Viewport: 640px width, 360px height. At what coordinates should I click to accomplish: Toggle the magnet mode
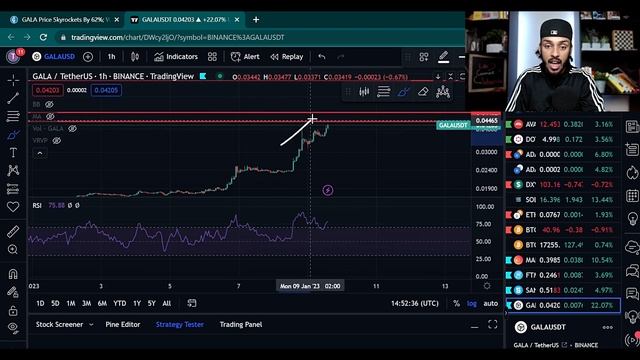click(13, 274)
